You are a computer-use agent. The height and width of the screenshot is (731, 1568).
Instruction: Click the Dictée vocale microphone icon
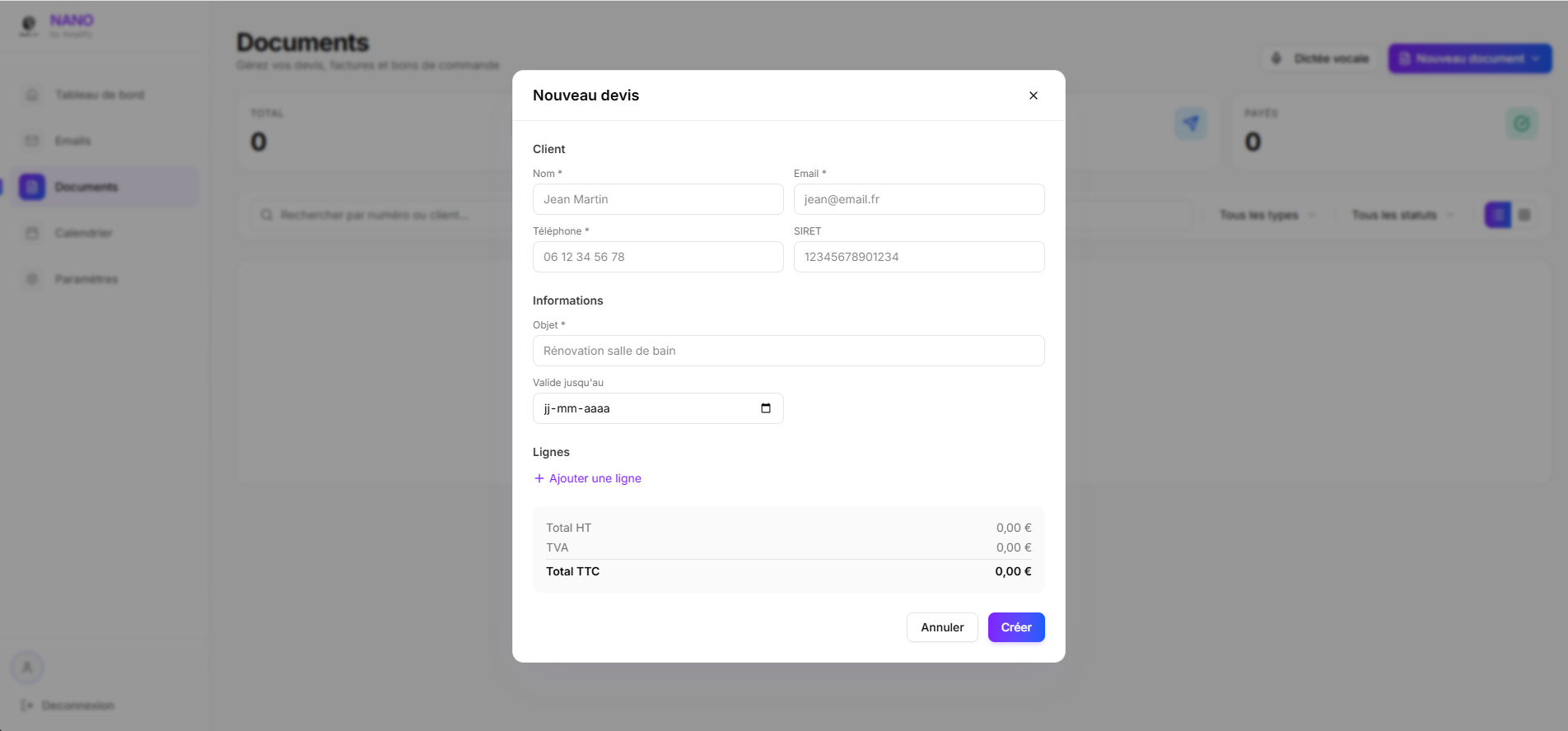1276,58
